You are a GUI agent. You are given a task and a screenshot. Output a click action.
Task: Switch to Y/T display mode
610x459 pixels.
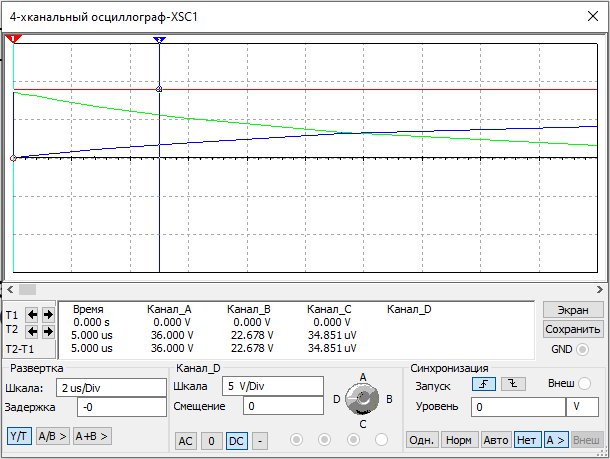click(x=19, y=436)
